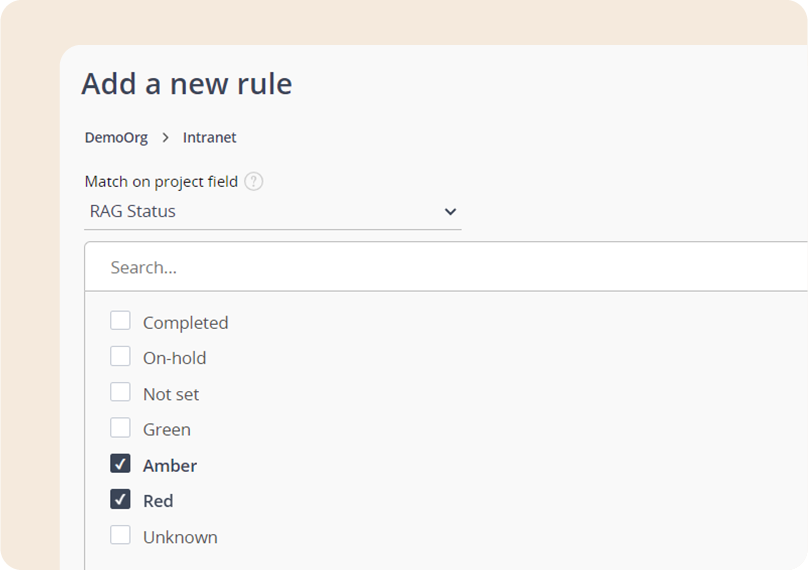Screen dimensions: 808x570
Task: Tick the Unknown checkbox
Action: tap(120, 535)
